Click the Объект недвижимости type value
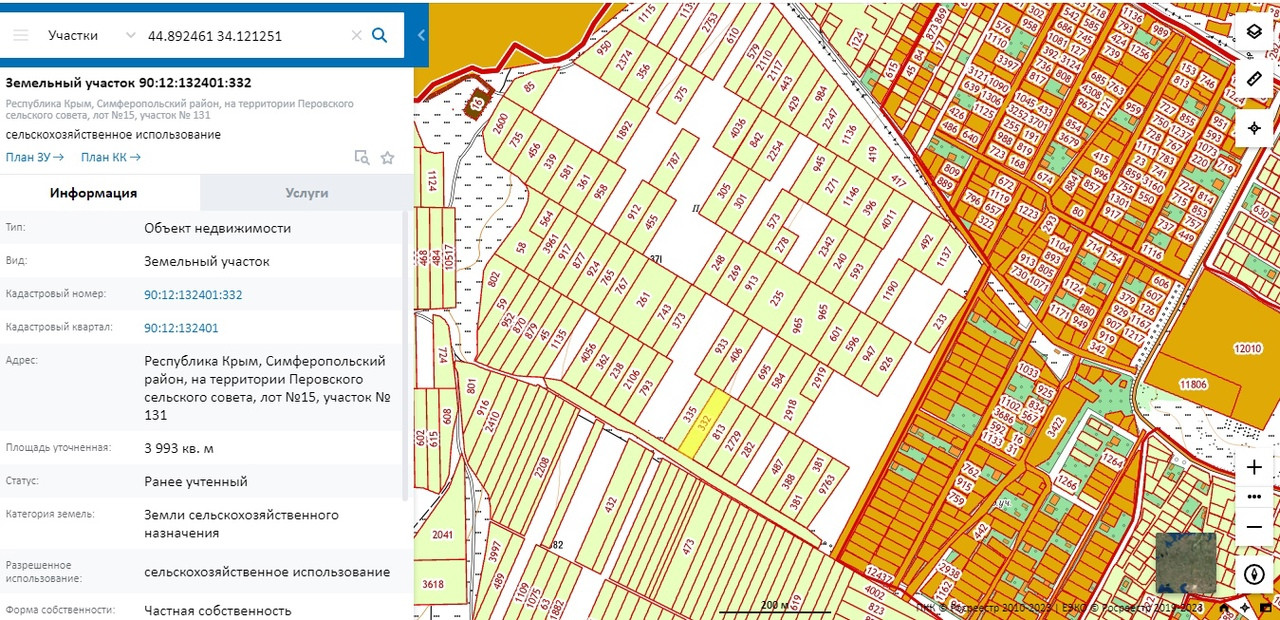The width and height of the screenshot is (1280, 620). 218,228
